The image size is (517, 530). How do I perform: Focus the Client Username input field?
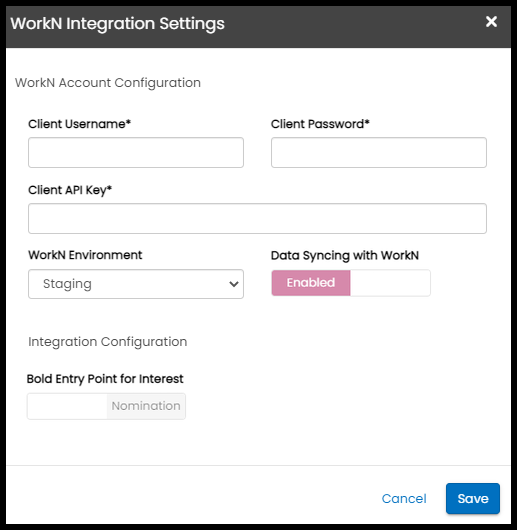pyautogui.click(x=136, y=152)
